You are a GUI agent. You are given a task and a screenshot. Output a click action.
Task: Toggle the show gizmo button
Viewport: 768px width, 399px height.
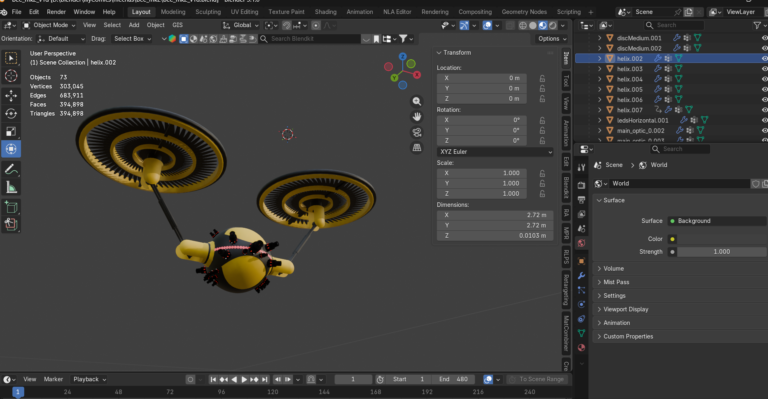464,25
